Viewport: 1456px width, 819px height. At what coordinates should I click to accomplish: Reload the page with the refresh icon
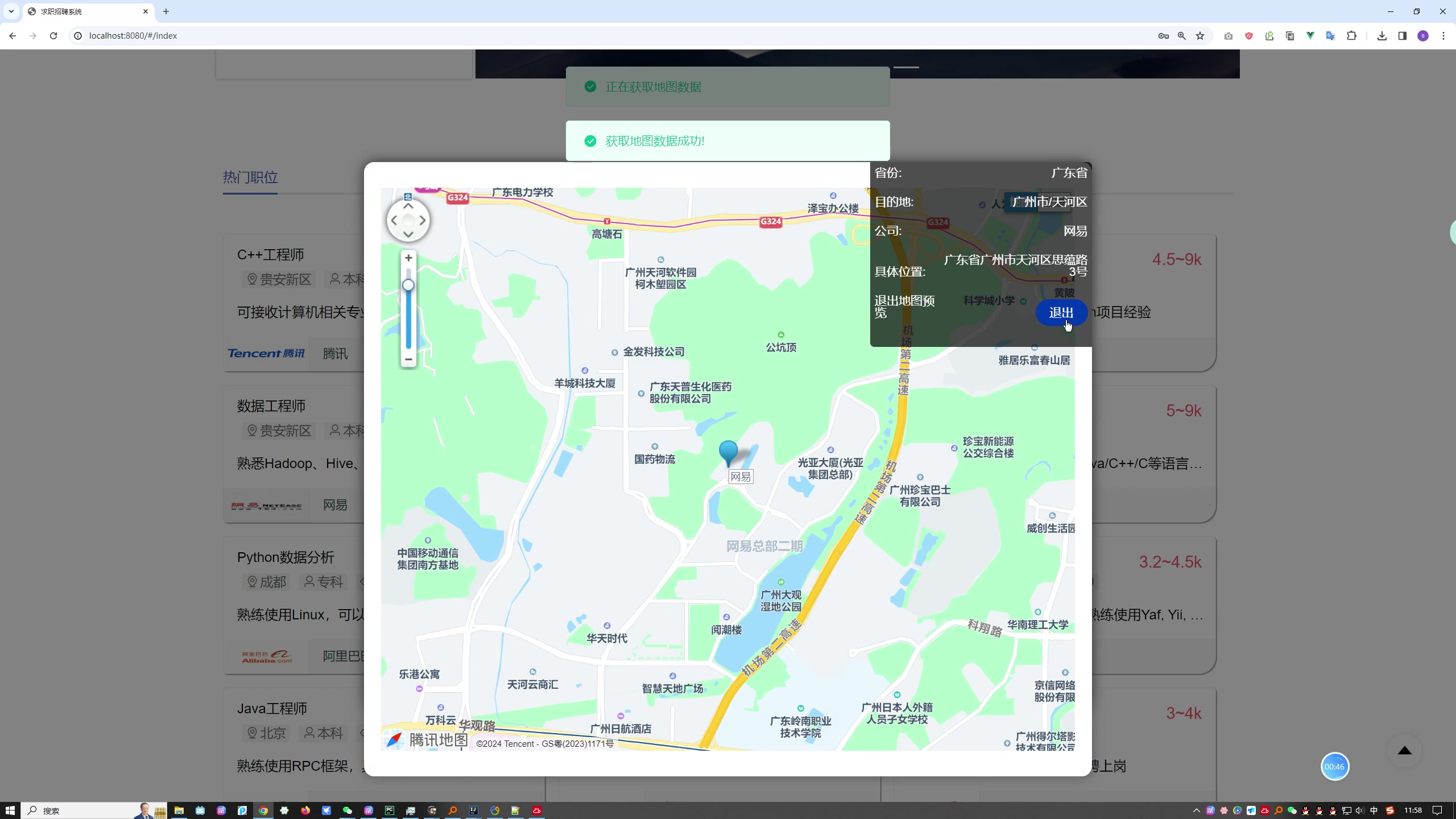coord(53,35)
